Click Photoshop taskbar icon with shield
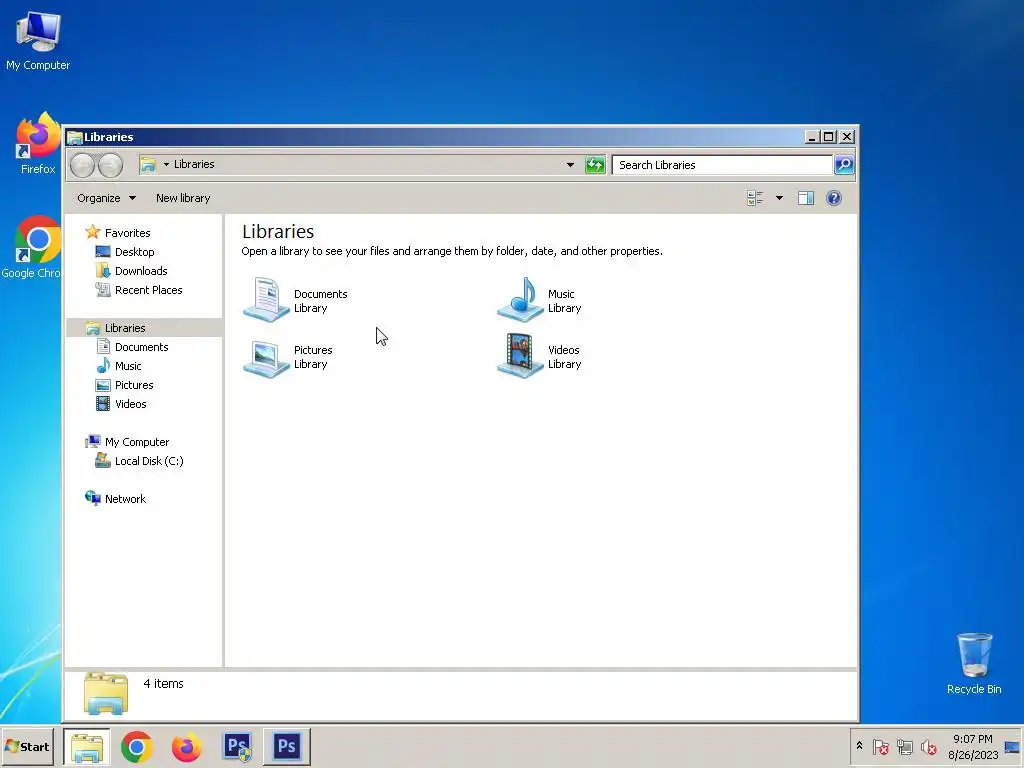1024x768 pixels. click(x=237, y=746)
